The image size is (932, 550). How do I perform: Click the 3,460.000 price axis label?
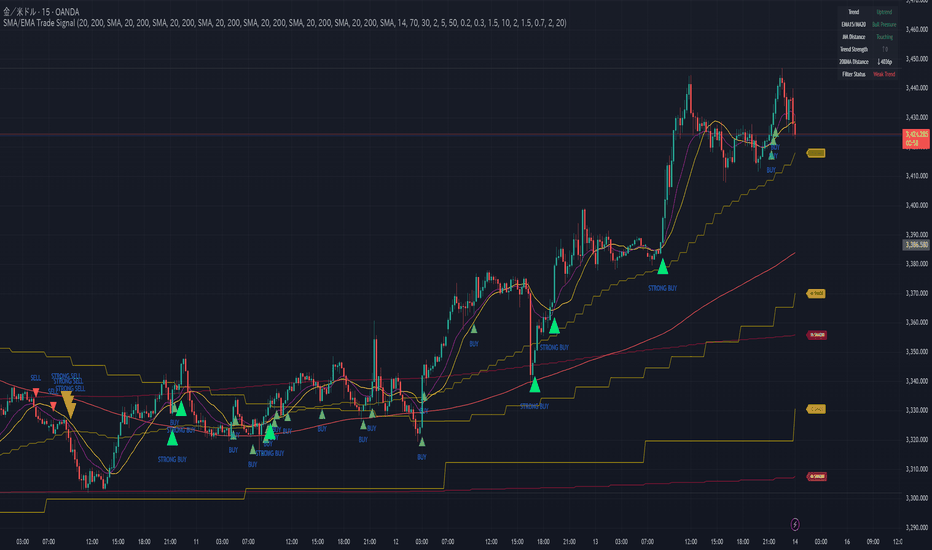tap(917, 29)
